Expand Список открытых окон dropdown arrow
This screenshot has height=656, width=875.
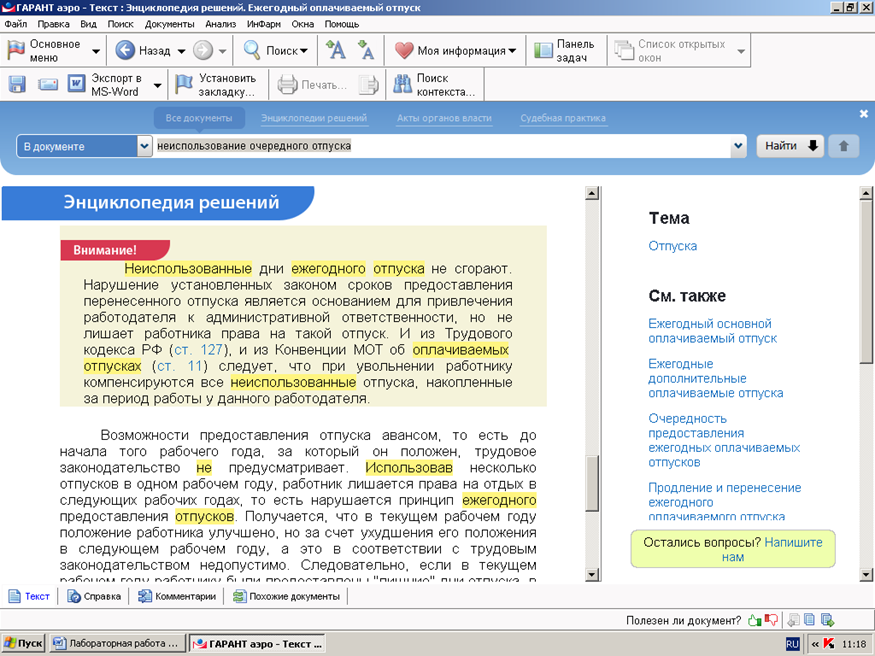[x=741, y=51]
